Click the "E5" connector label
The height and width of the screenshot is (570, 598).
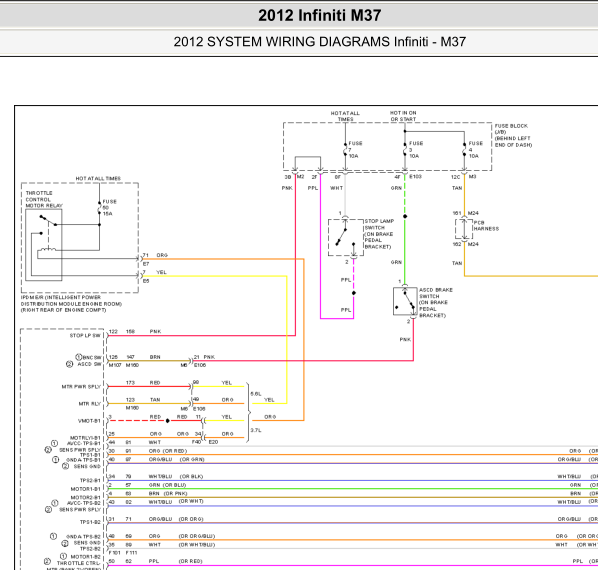tap(146, 281)
